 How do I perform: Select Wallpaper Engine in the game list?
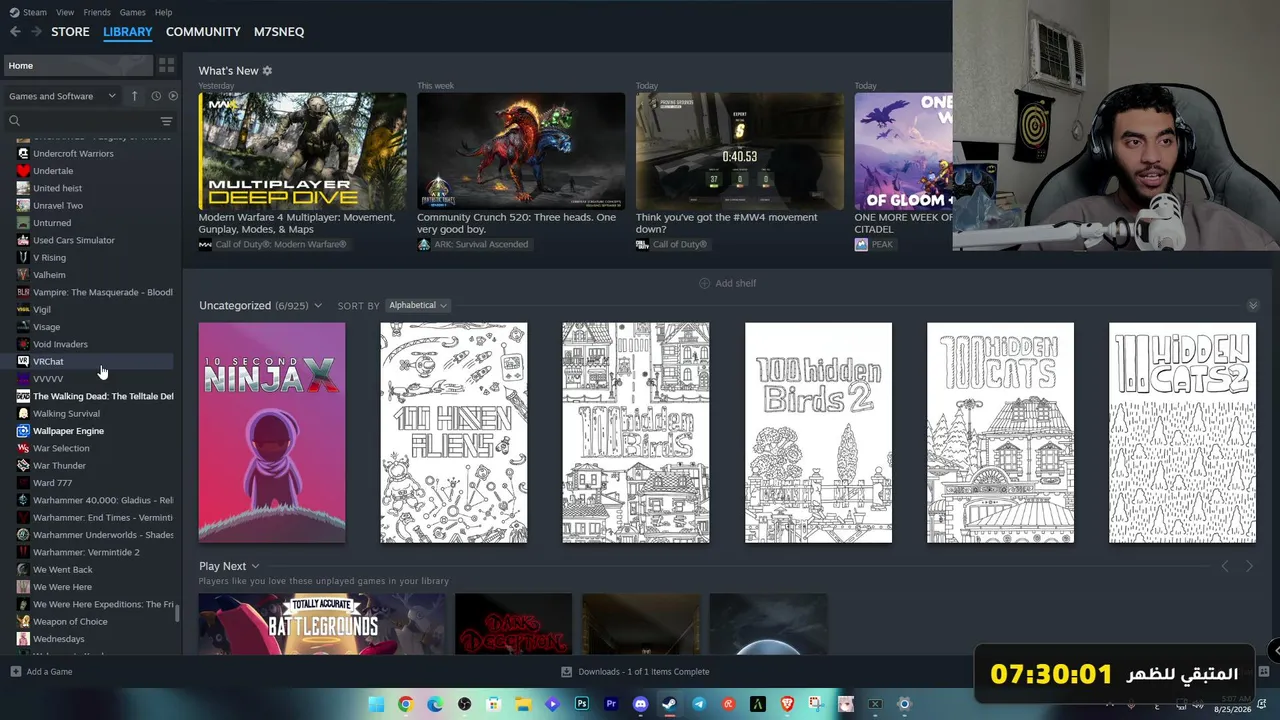(68, 431)
